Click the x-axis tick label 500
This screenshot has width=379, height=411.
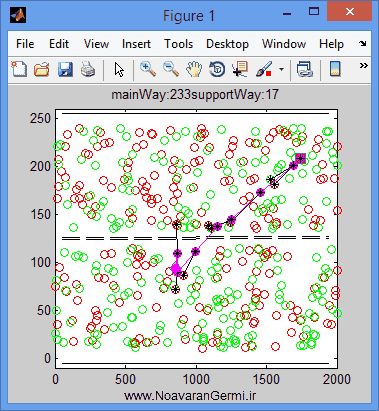pos(126,379)
